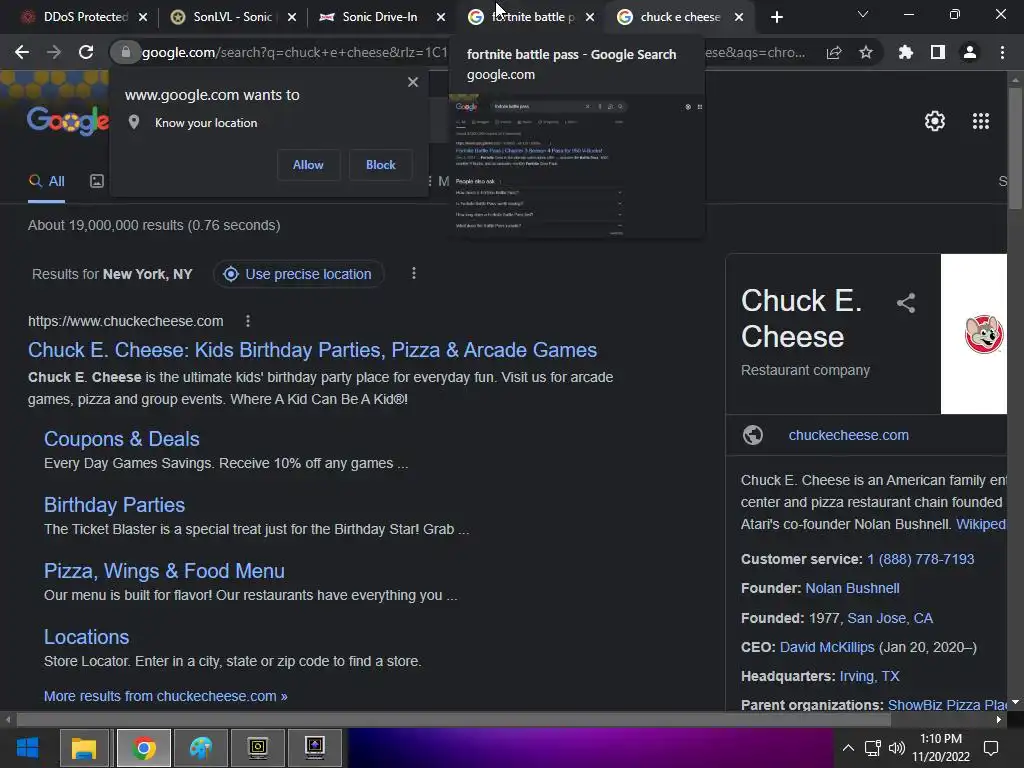Screen dimensions: 1024x768
Task: Click the dark monitor app taskbar icon
Action: [258, 747]
